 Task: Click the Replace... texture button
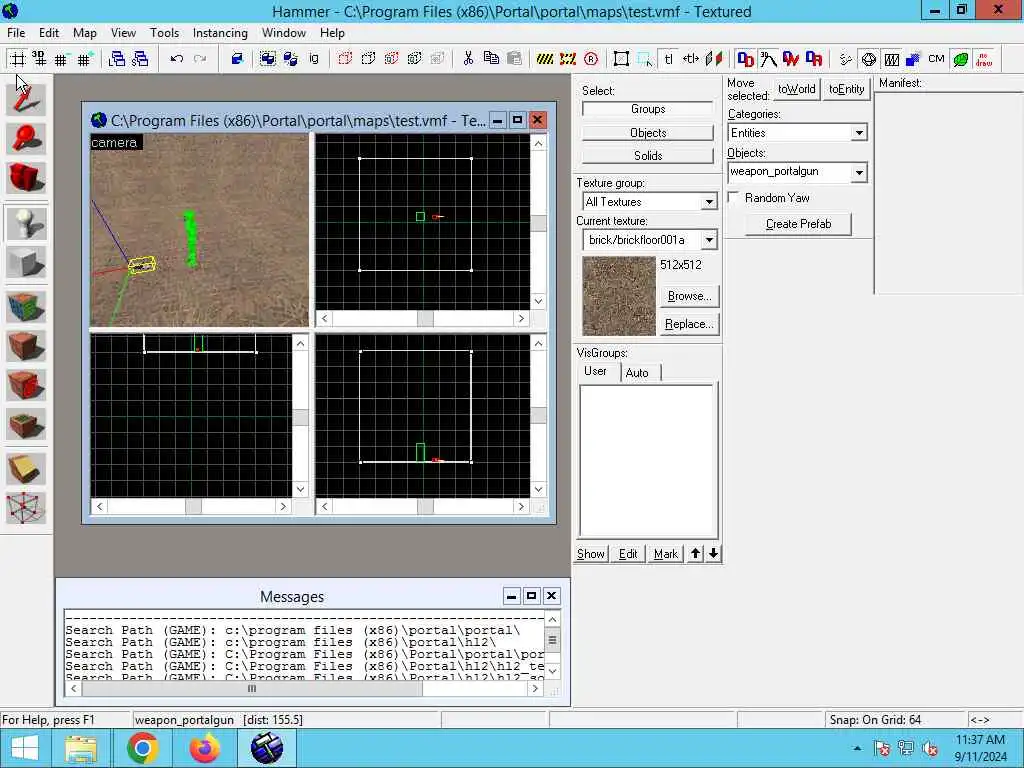pyautogui.click(x=690, y=324)
